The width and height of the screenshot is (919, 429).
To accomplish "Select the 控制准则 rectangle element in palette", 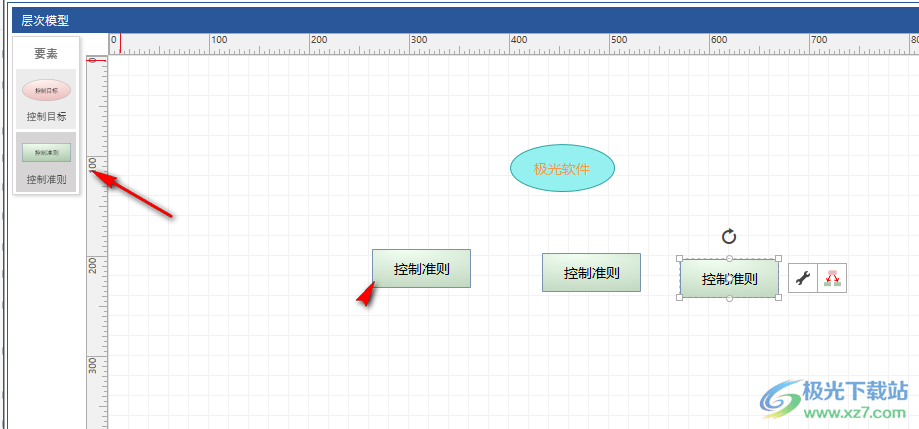I will pos(46,152).
